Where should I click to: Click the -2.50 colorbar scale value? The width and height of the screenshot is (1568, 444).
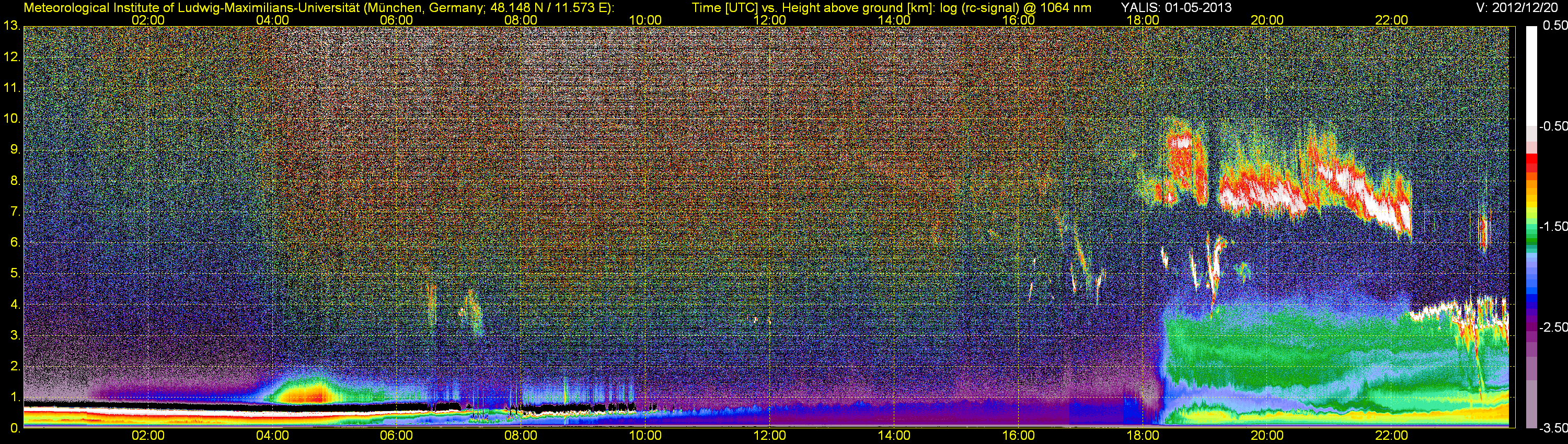pyautogui.click(x=1553, y=327)
